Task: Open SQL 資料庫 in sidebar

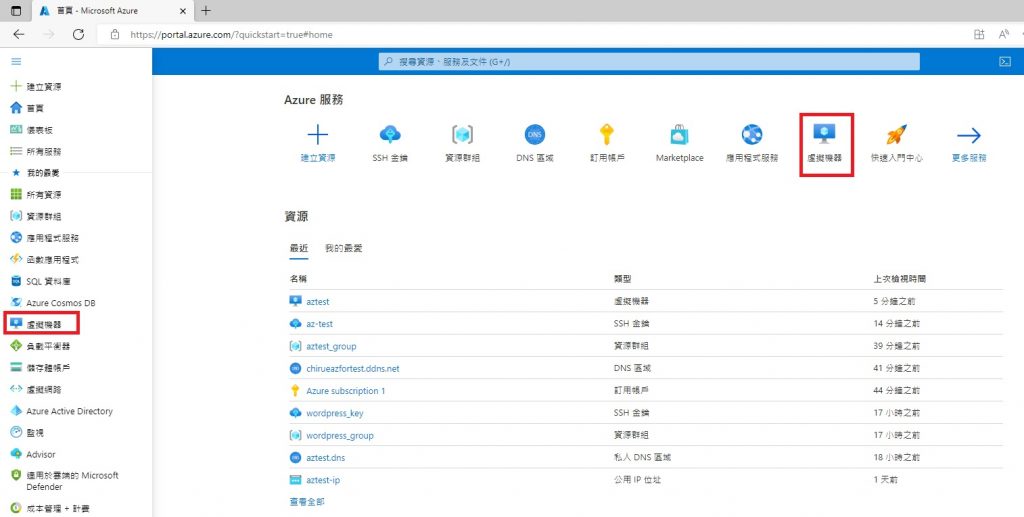Action: coord(48,281)
